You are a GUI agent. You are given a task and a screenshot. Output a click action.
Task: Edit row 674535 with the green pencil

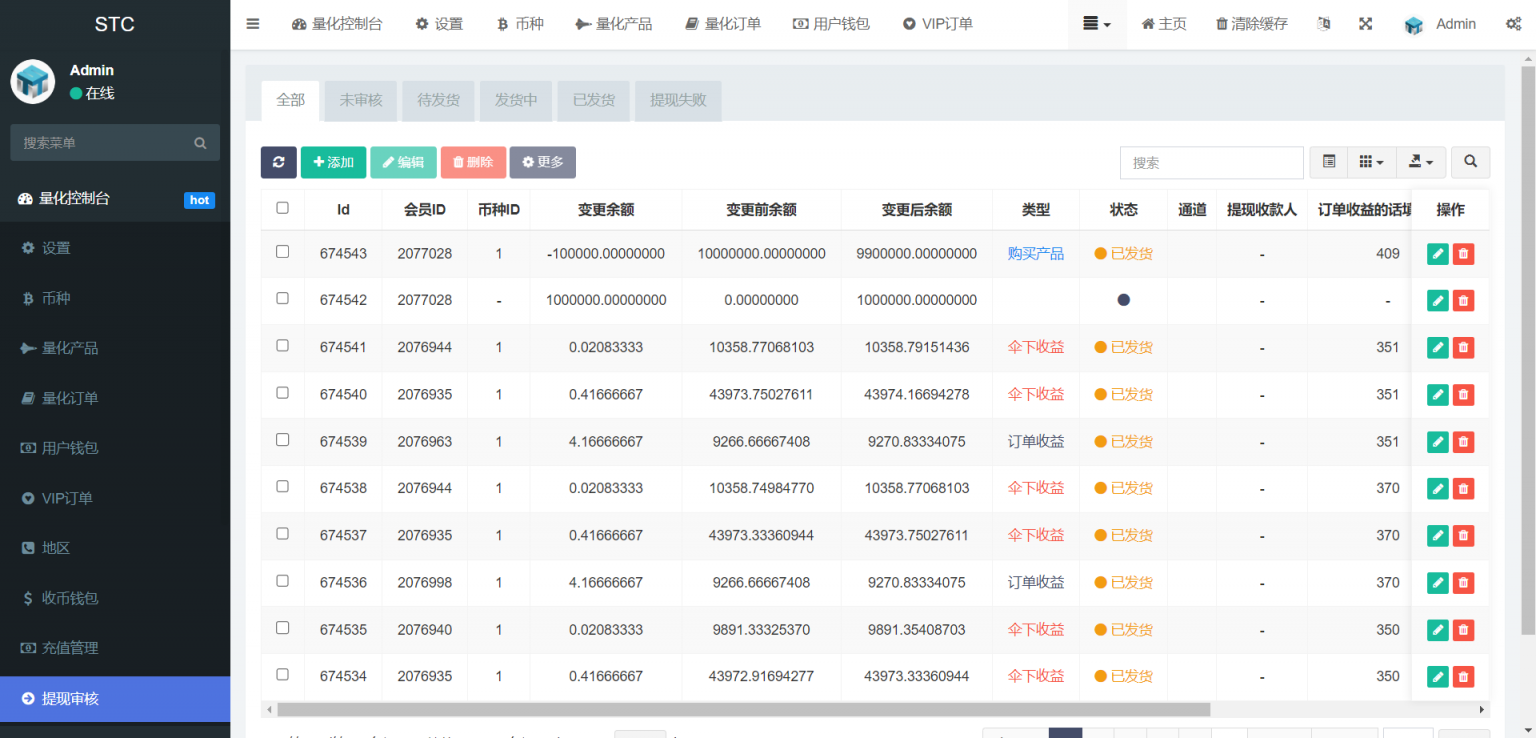[1437, 629]
